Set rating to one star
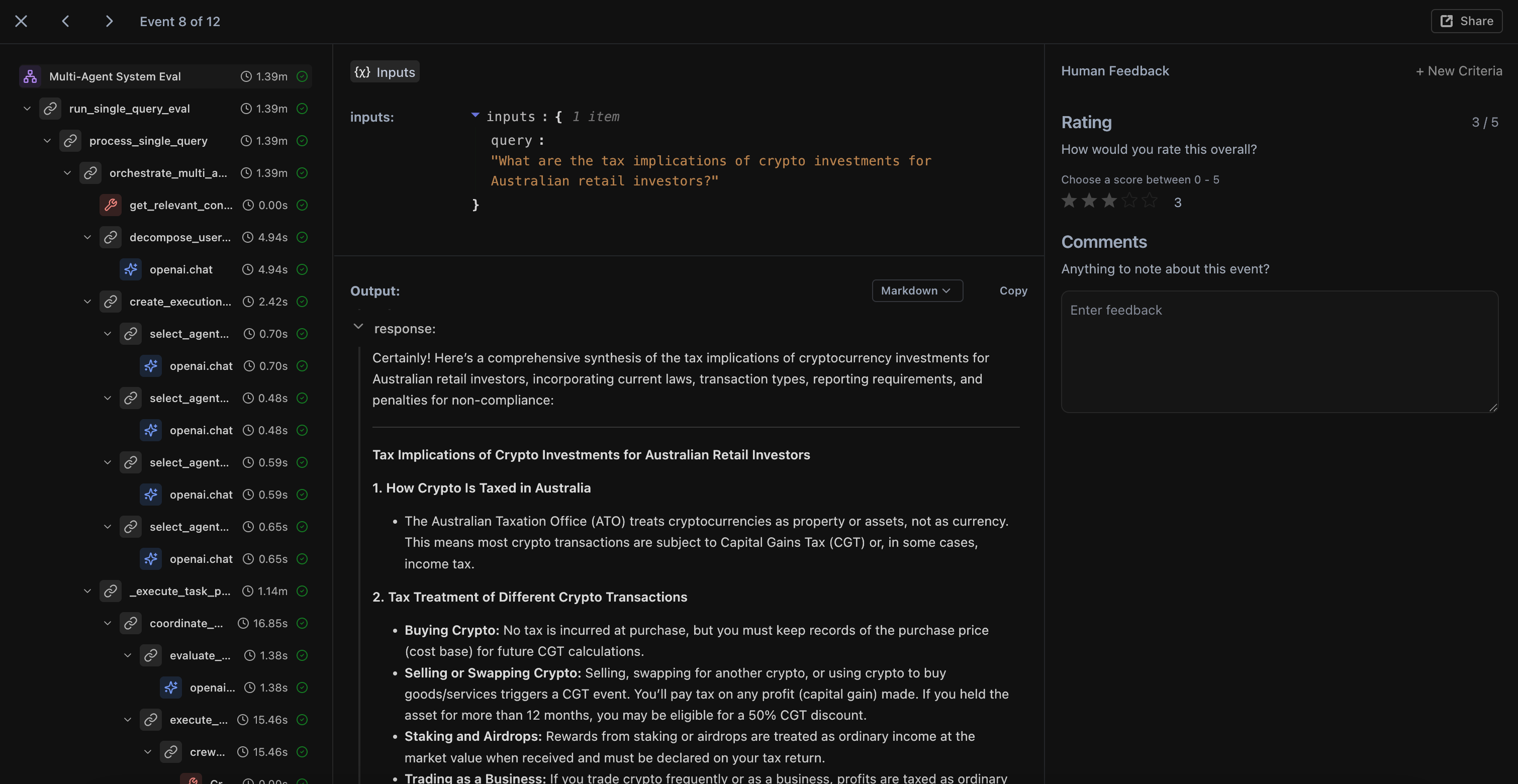 point(1069,201)
